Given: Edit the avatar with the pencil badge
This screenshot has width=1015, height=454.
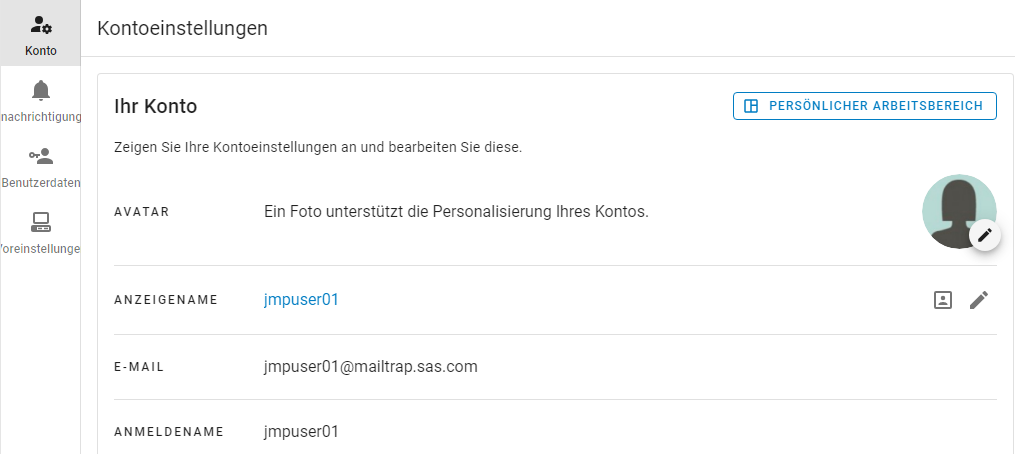Looking at the screenshot, I should coord(985,235).
